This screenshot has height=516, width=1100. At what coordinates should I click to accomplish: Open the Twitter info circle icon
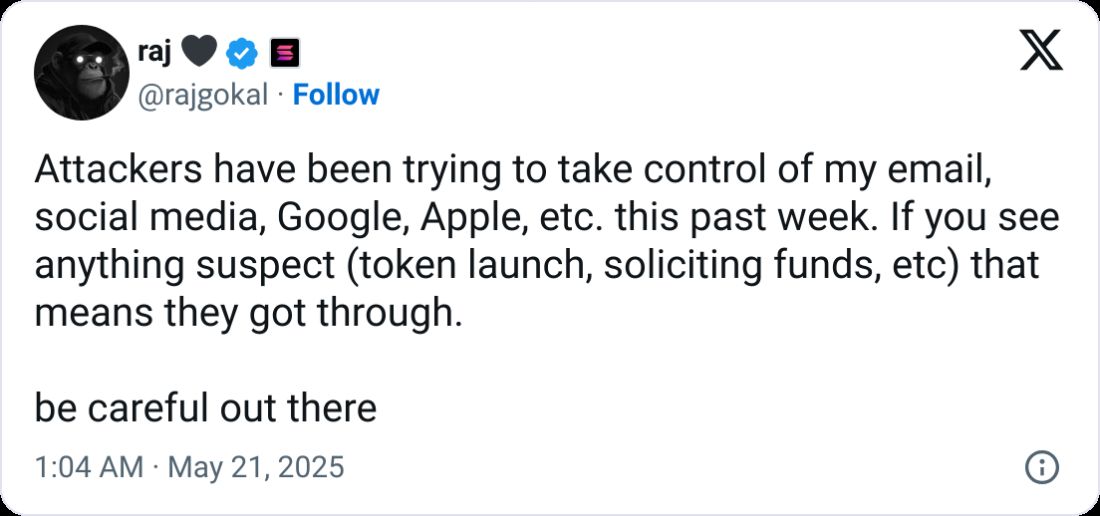[1042, 467]
